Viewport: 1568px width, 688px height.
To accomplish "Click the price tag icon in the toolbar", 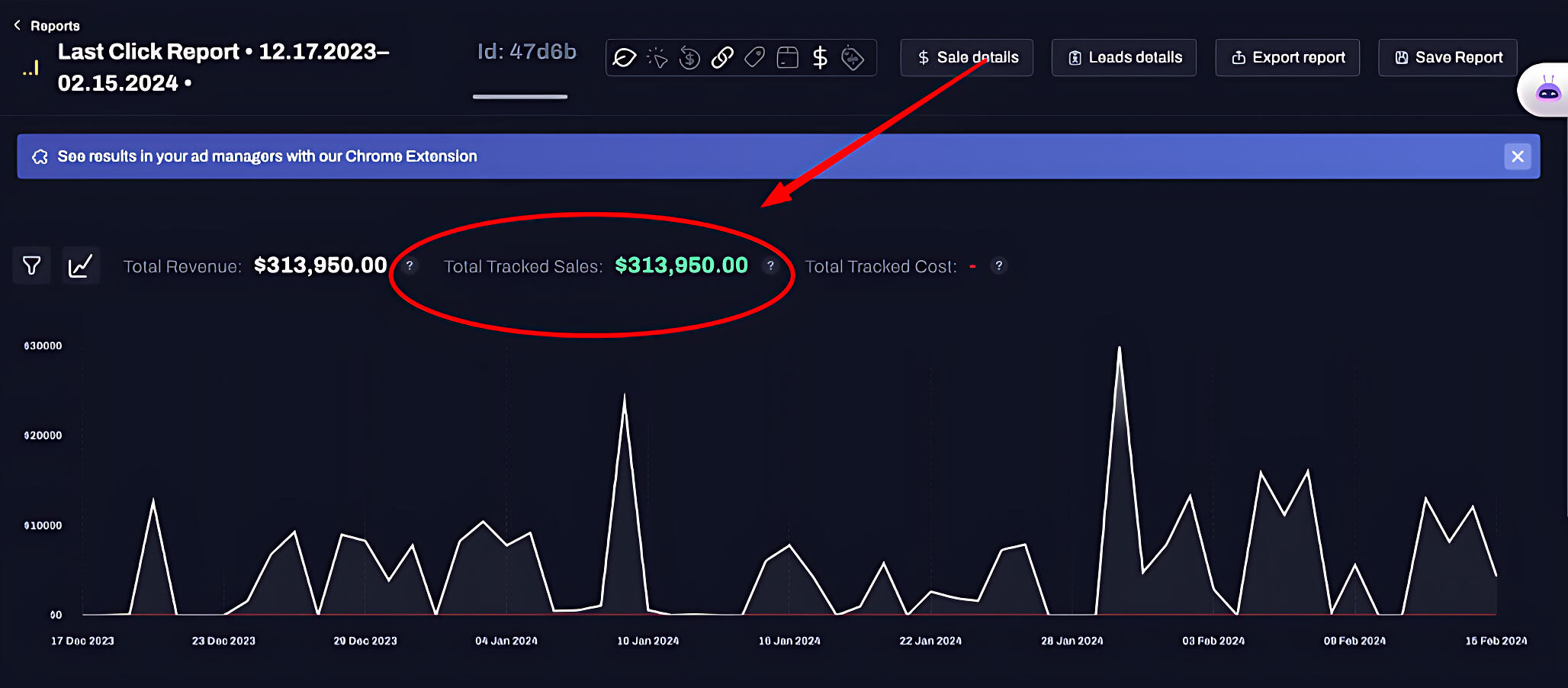I will (755, 58).
